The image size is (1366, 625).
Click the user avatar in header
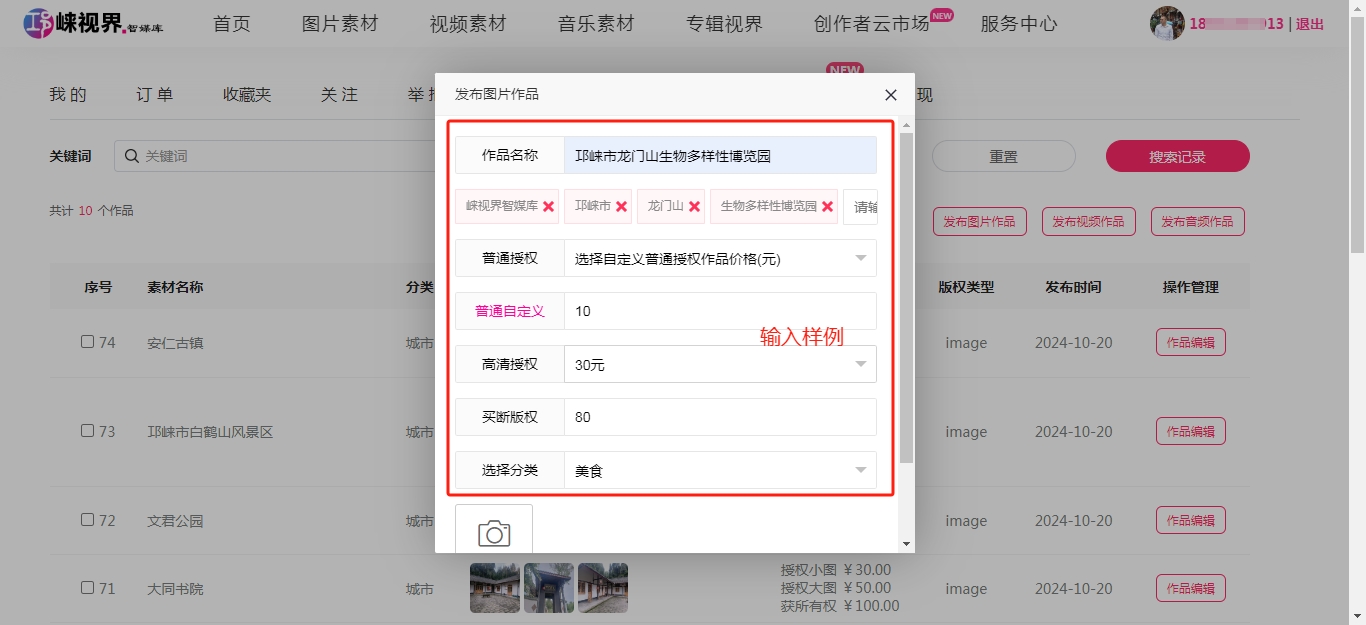[x=1166, y=24]
